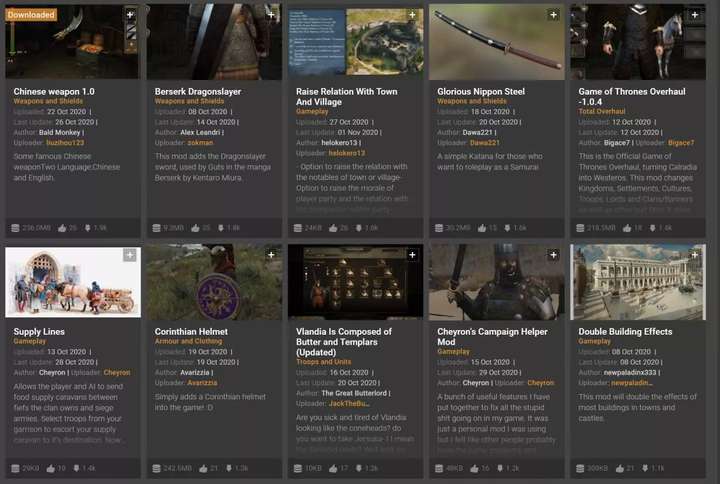This screenshot has width=720, height=484.
Task: Open Raise Relation With Town And Village title
Action: [x=347, y=96]
